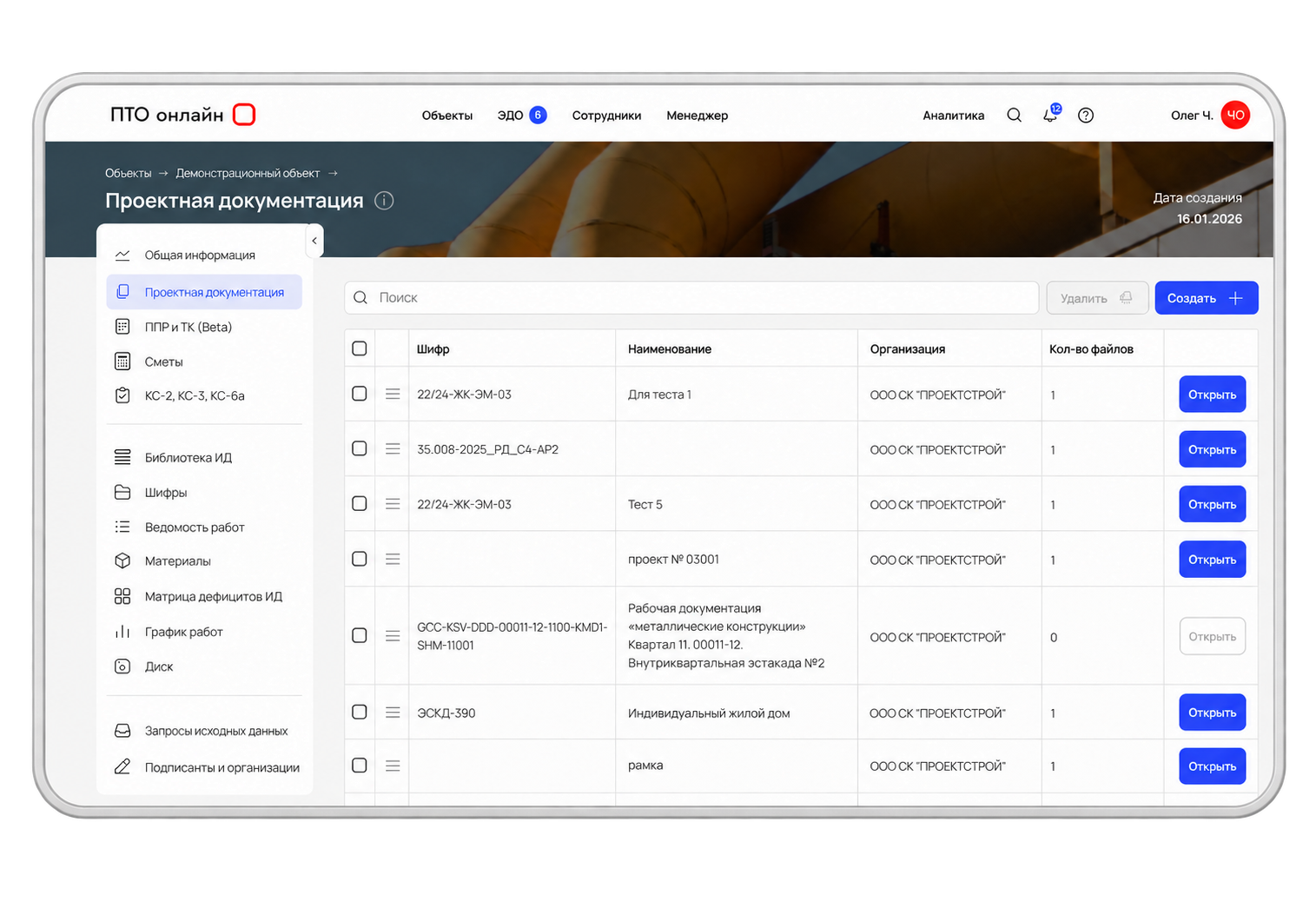Image resolution: width=1316 pixels, height=902 pixels.
Task: Click the Создать button
Action: click(x=1207, y=298)
